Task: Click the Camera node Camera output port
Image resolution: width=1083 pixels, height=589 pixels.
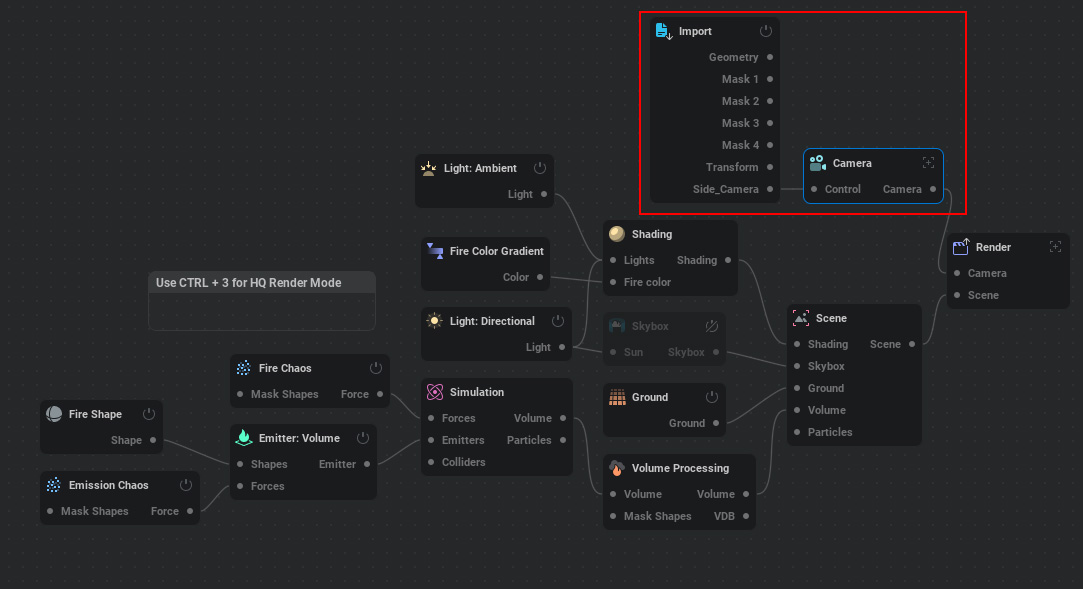Action: (933, 189)
